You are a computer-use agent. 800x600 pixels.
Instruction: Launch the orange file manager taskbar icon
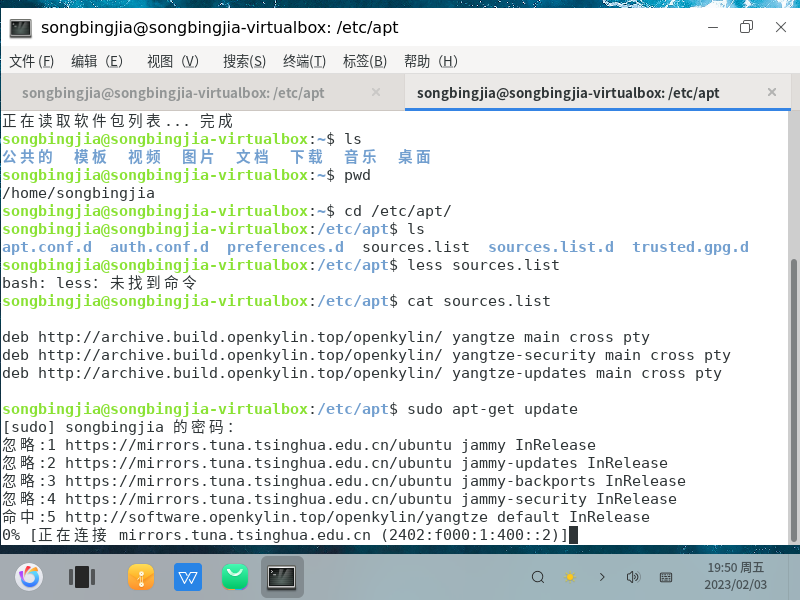point(141,577)
